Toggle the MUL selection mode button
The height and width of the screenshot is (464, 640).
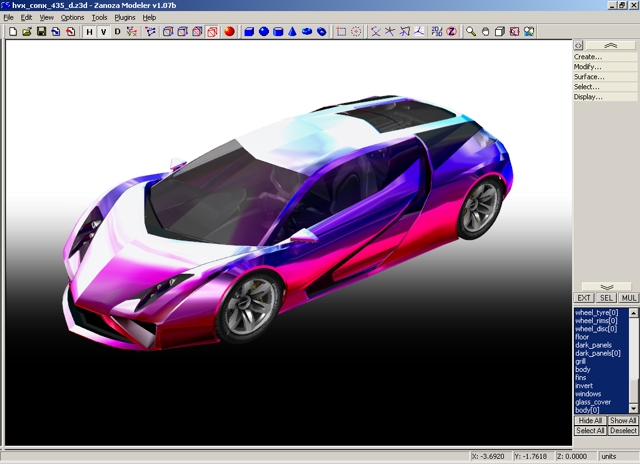(x=629, y=298)
